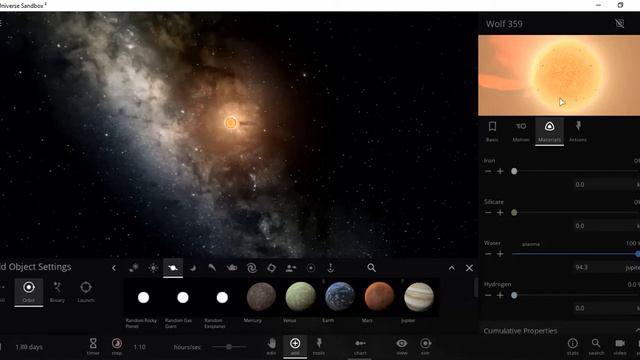
Task: Increase Hydrogen with the plus button
Action: [x=500, y=295]
